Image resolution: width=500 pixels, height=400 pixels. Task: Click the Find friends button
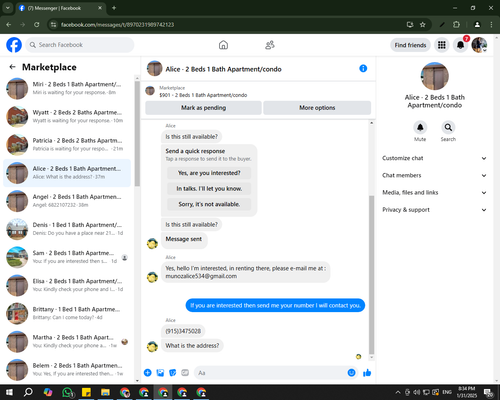click(x=410, y=45)
